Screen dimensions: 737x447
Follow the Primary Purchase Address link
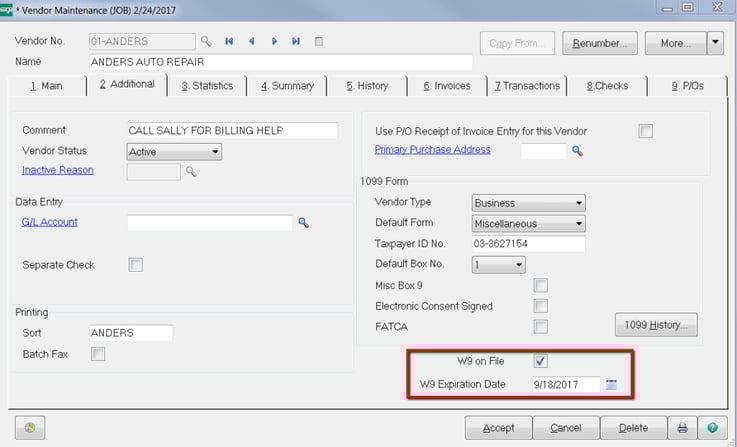tap(432, 150)
